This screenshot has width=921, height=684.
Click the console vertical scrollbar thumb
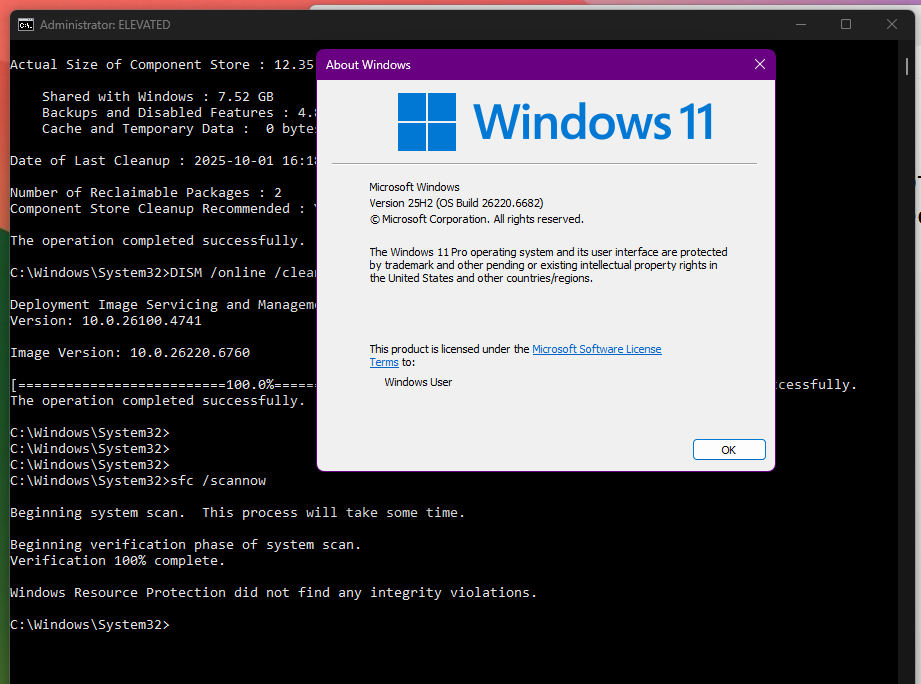tap(907, 66)
